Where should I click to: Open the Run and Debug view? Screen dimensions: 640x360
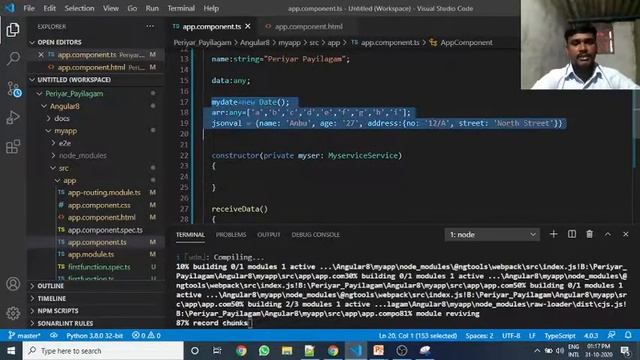tap(13, 118)
